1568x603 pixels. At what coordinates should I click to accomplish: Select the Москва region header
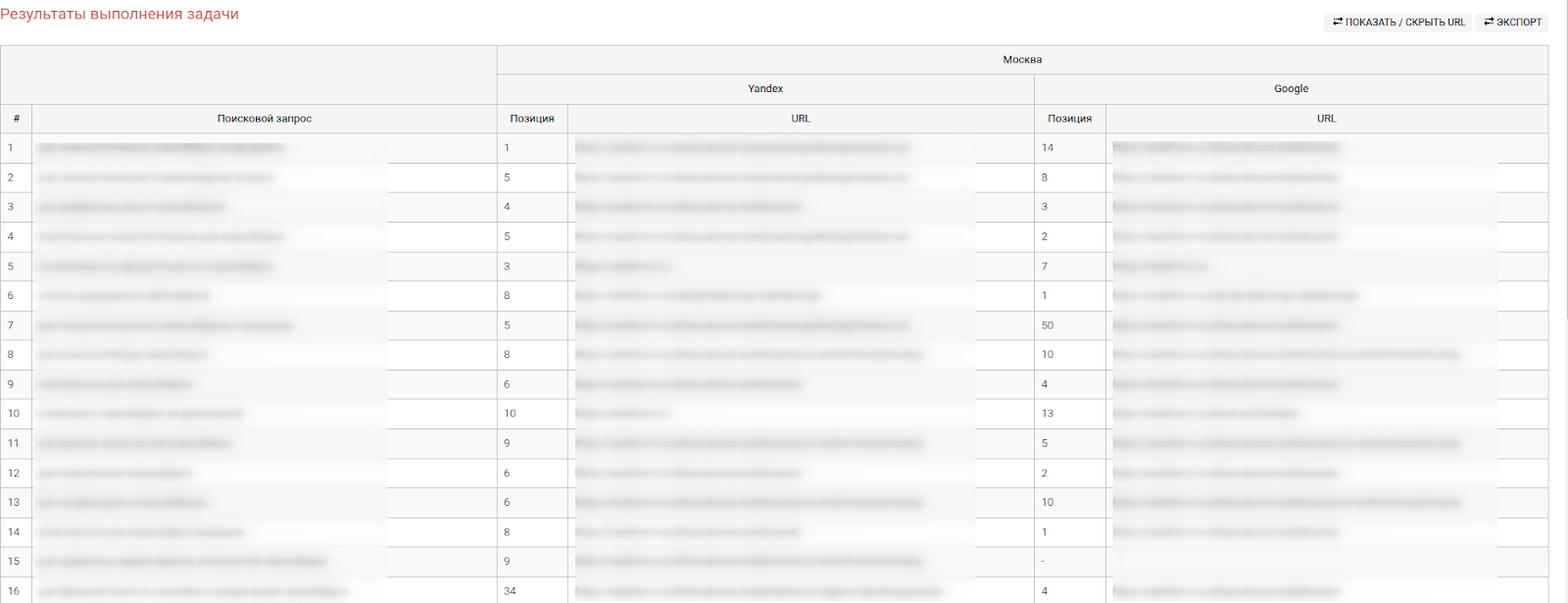1022,60
